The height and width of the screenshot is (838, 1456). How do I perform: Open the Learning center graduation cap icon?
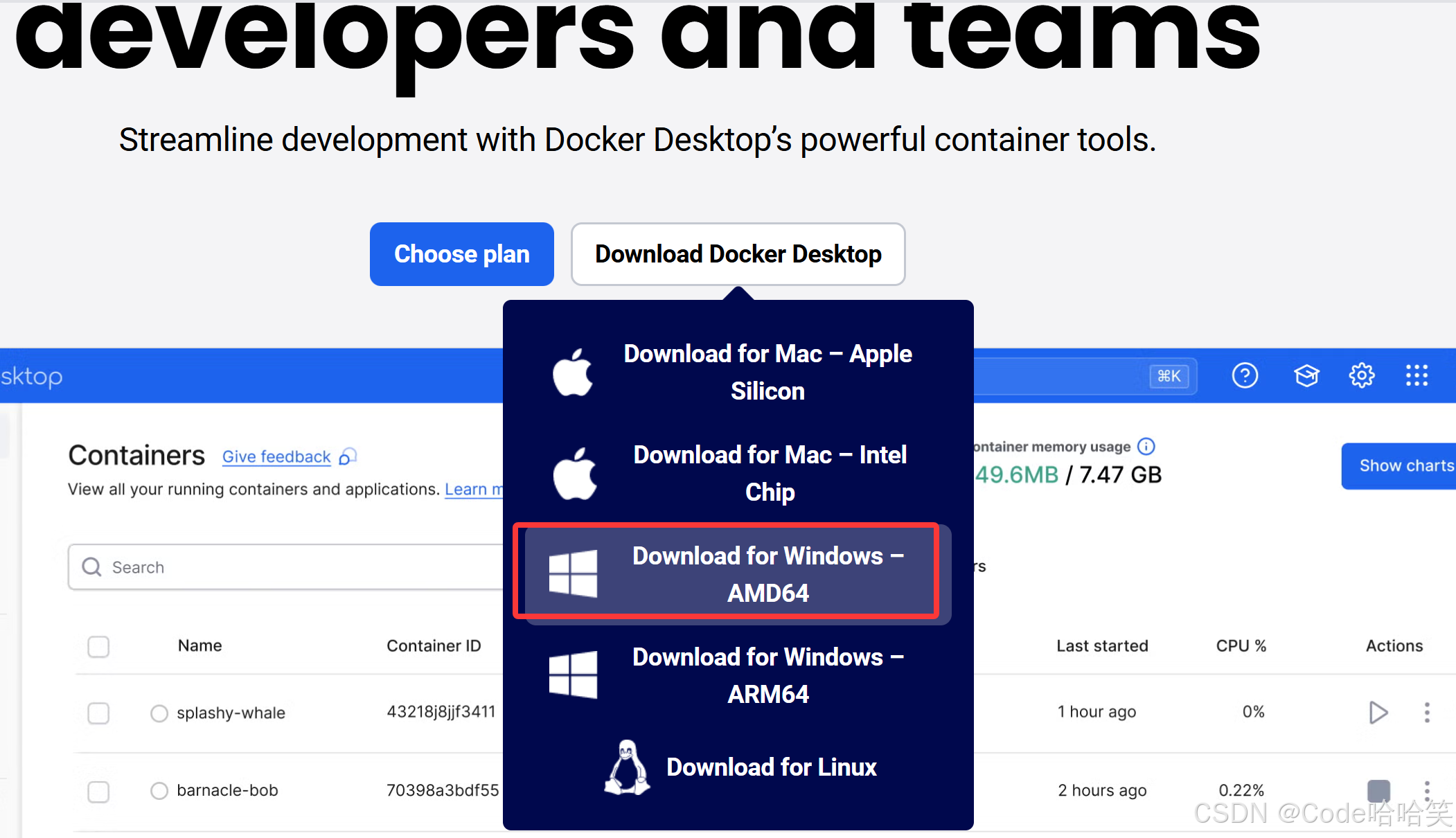pos(1306,376)
